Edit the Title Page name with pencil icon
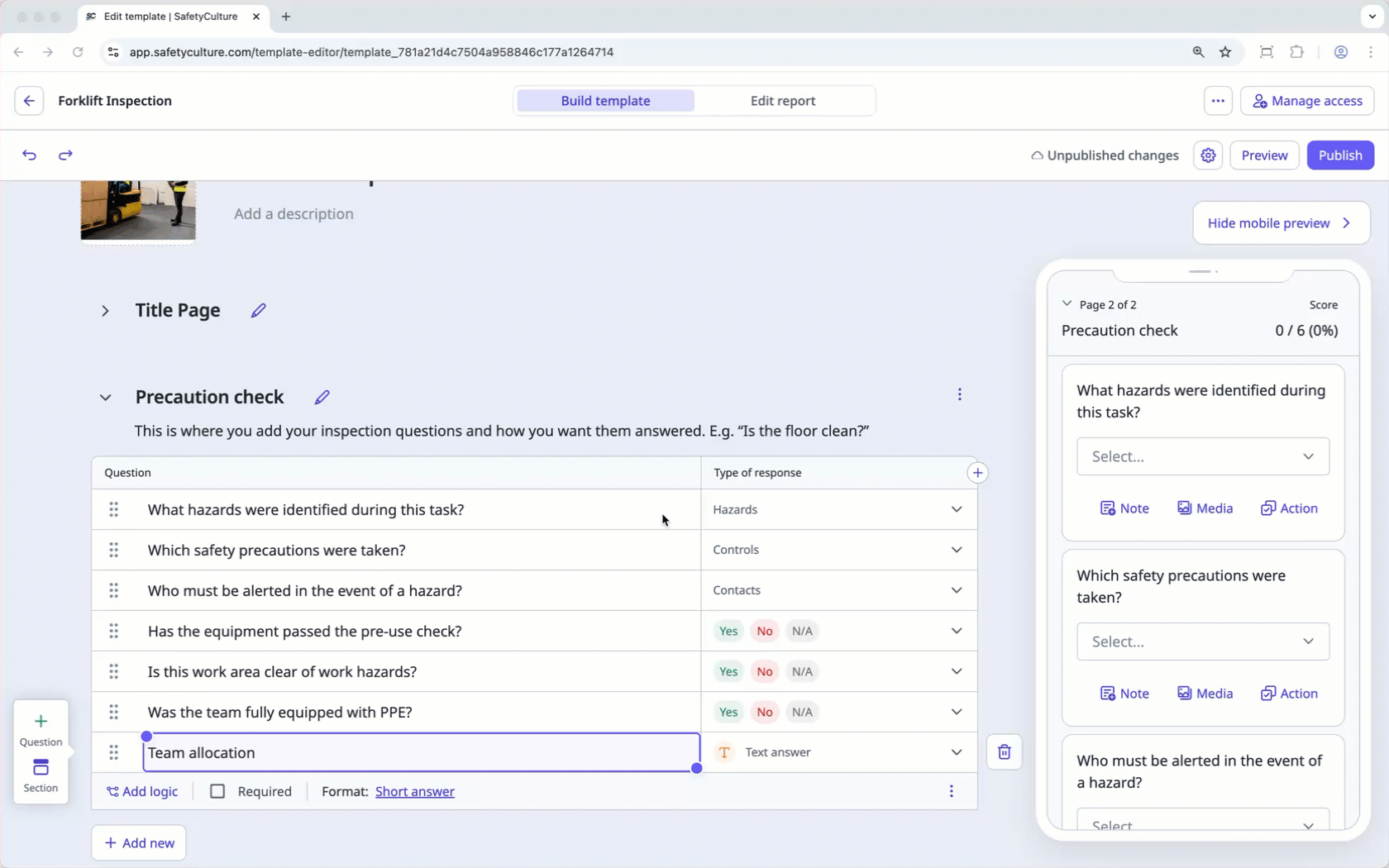Image resolution: width=1389 pixels, height=868 pixels. [259, 311]
